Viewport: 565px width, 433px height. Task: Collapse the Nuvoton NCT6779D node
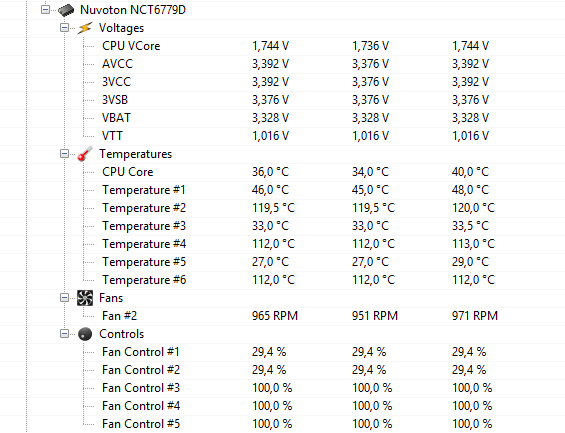[45, 10]
